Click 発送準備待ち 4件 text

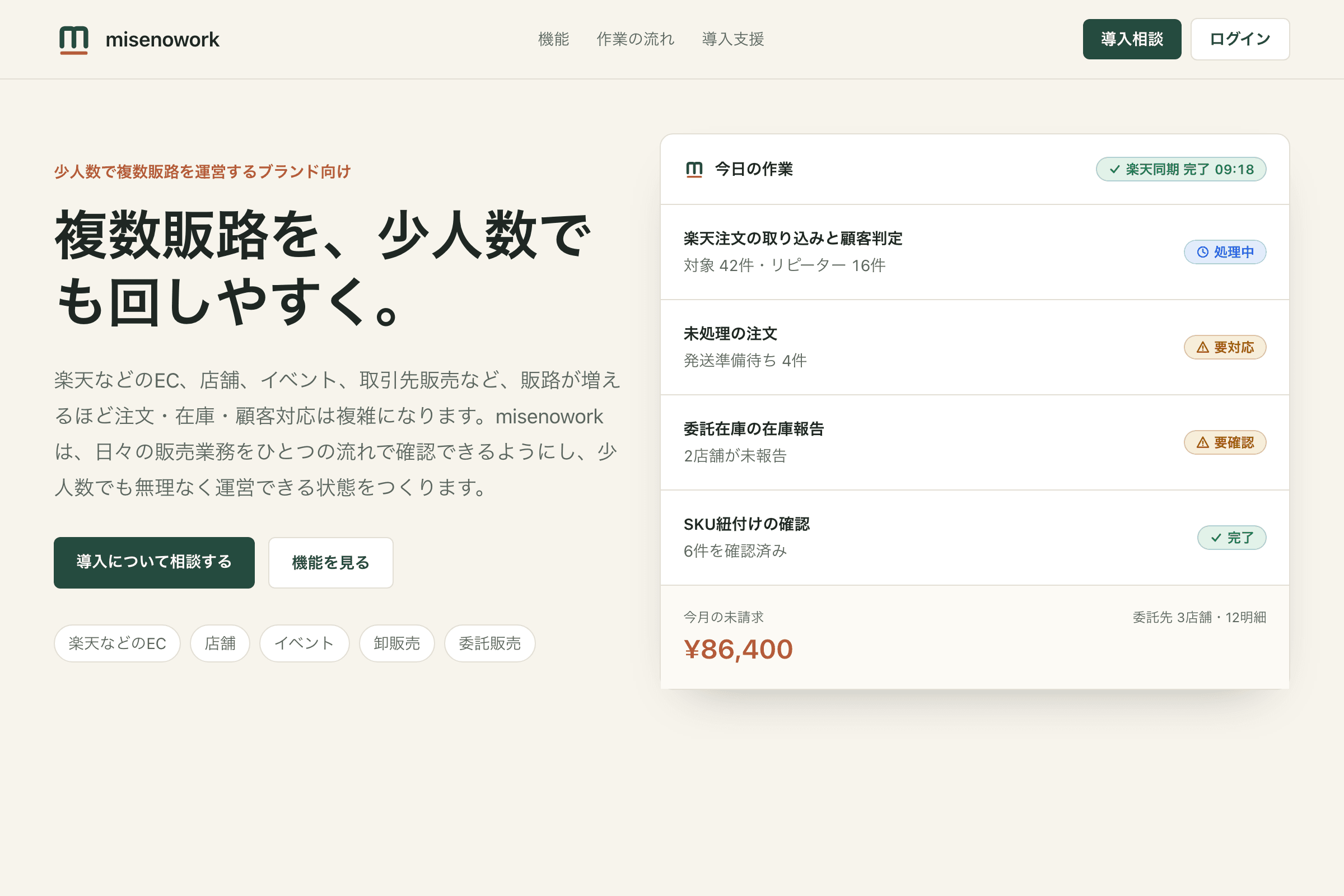tap(745, 361)
